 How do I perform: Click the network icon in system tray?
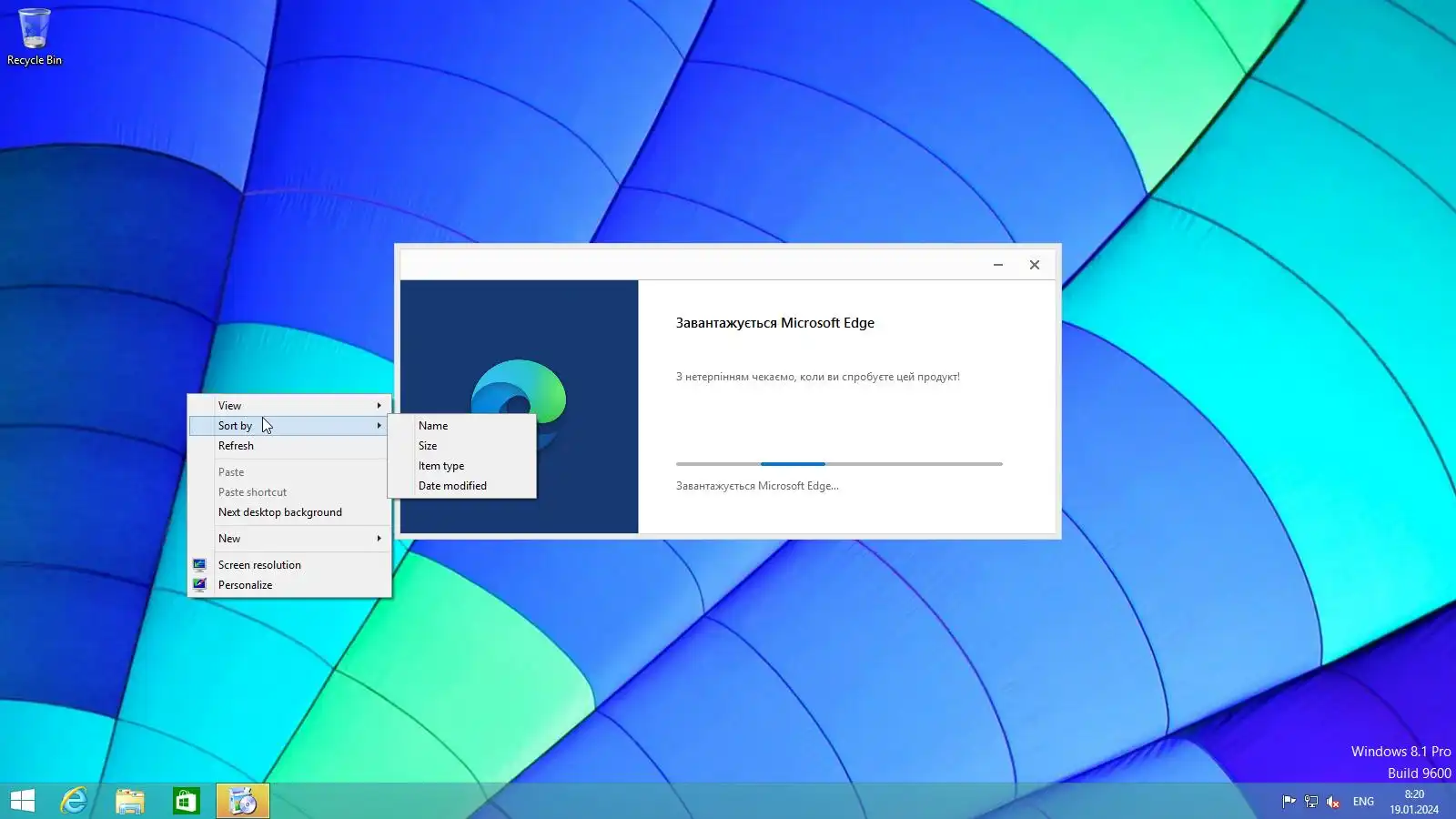coord(1311,802)
